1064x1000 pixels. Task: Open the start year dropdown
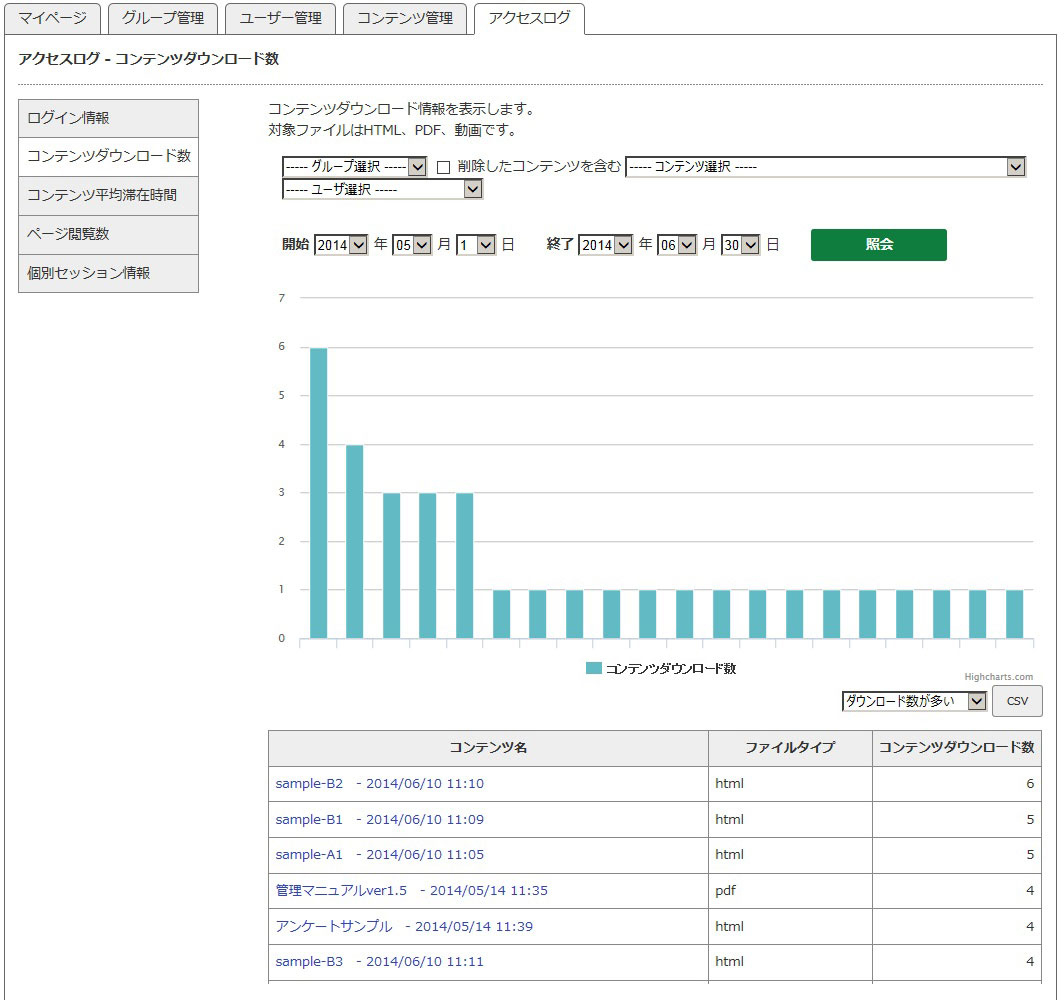[341, 245]
